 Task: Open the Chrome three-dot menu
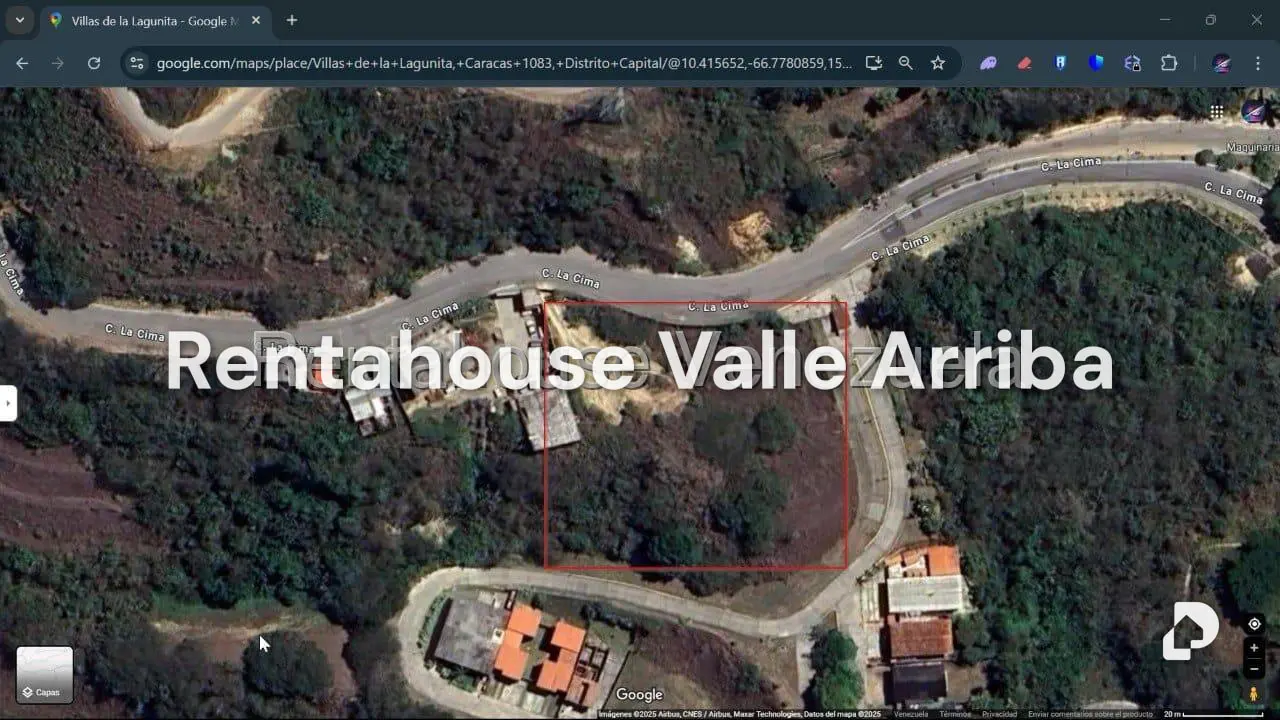coord(1257,63)
